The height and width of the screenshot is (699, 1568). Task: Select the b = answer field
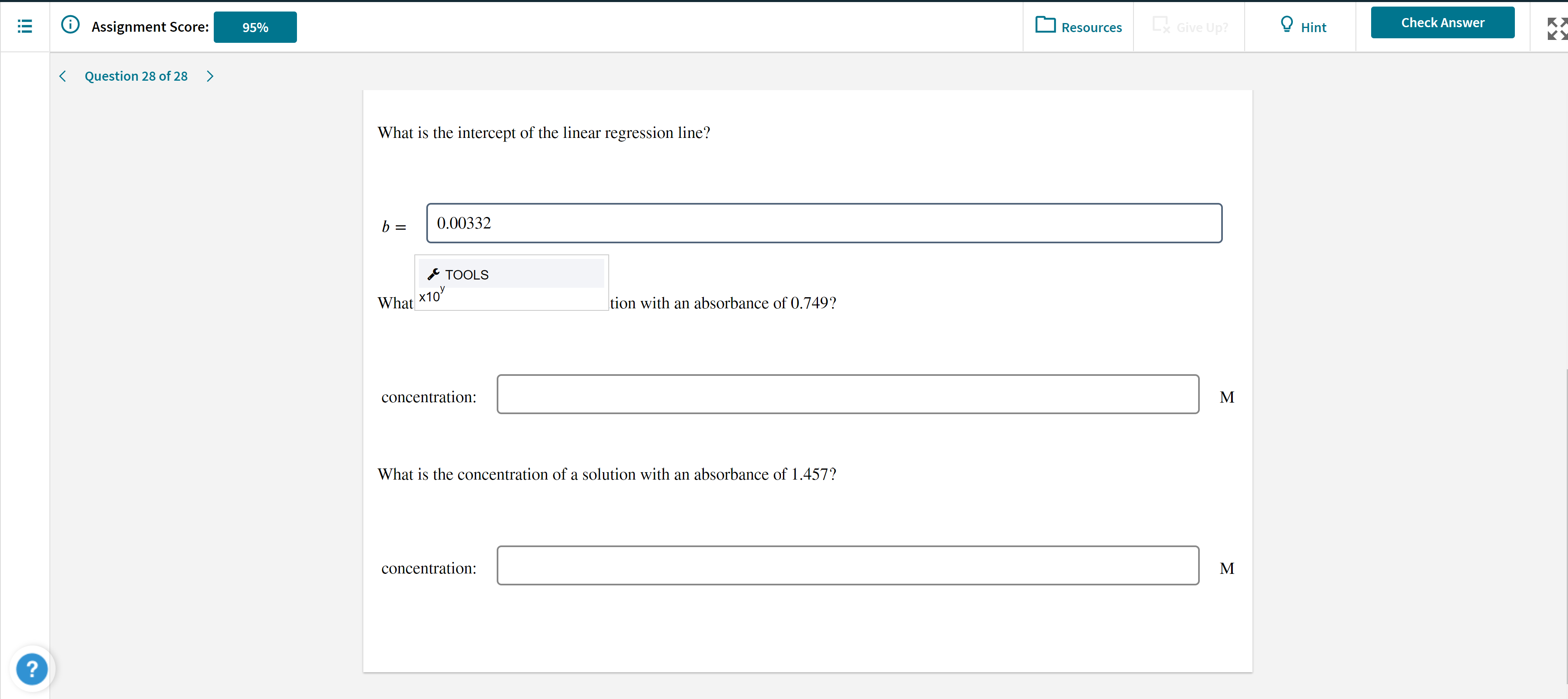(x=824, y=223)
